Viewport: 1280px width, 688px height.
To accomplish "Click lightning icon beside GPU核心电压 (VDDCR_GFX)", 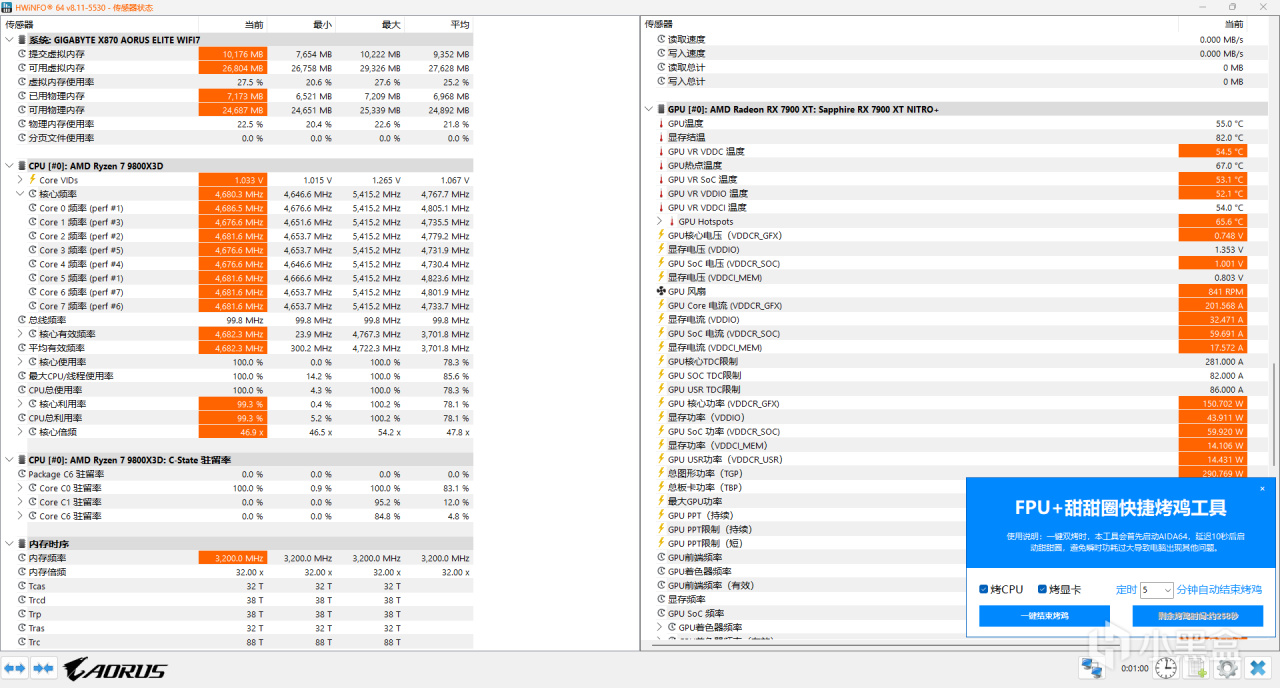I will [661, 235].
